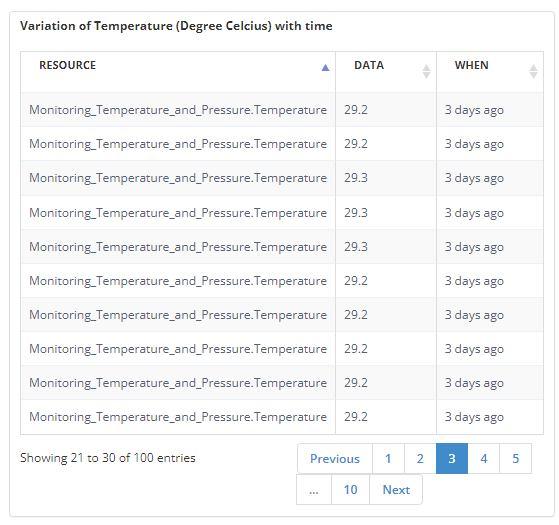Open page 1 of the table

pyautogui.click(x=388, y=458)
